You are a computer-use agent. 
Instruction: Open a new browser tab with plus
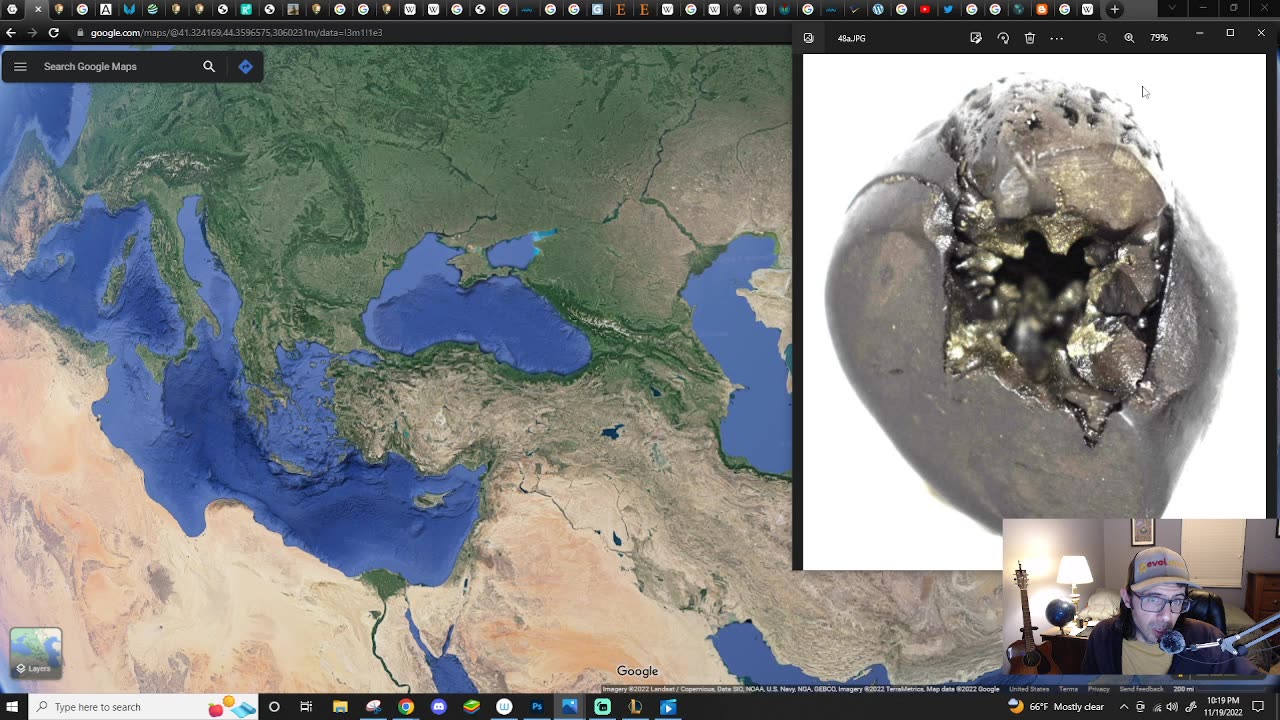click(x=1114, y=9)
